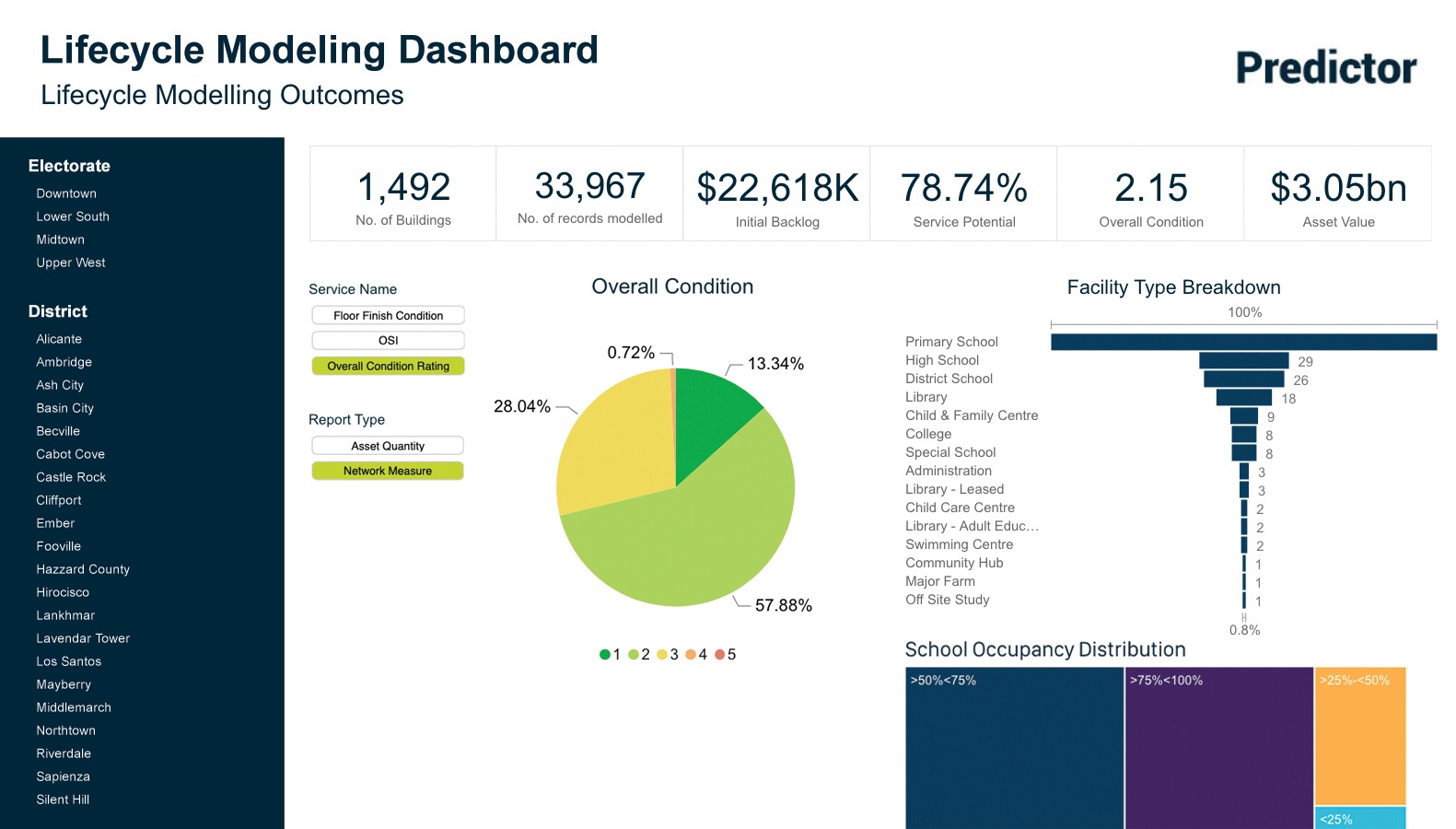This screenshot has width=1456, height=829.
Task: Select the Floor Finish Condition service
Action: (388, 316)
